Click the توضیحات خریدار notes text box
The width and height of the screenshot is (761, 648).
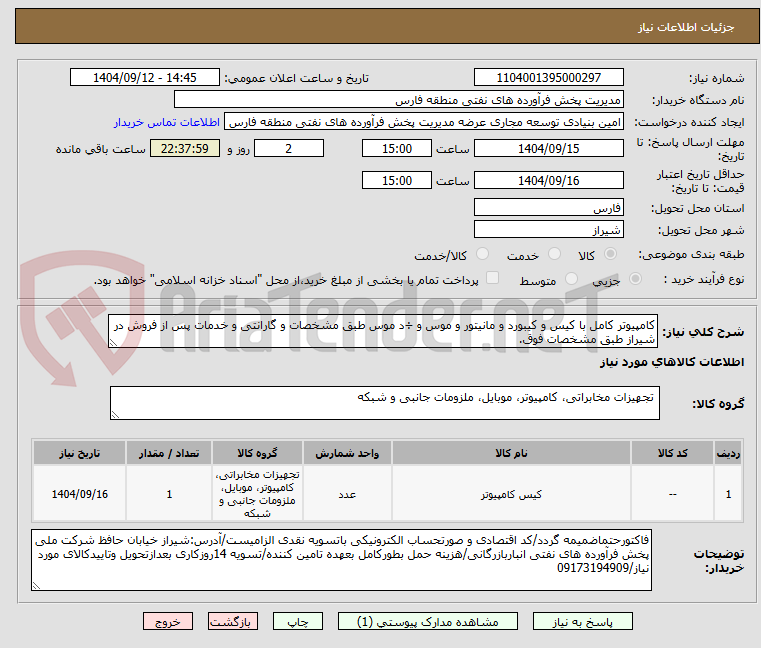(x=368, y=559)
